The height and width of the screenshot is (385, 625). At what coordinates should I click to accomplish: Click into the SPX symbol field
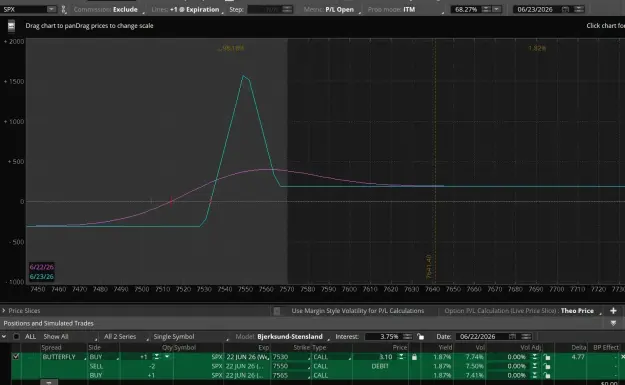(x=24, y=9)
